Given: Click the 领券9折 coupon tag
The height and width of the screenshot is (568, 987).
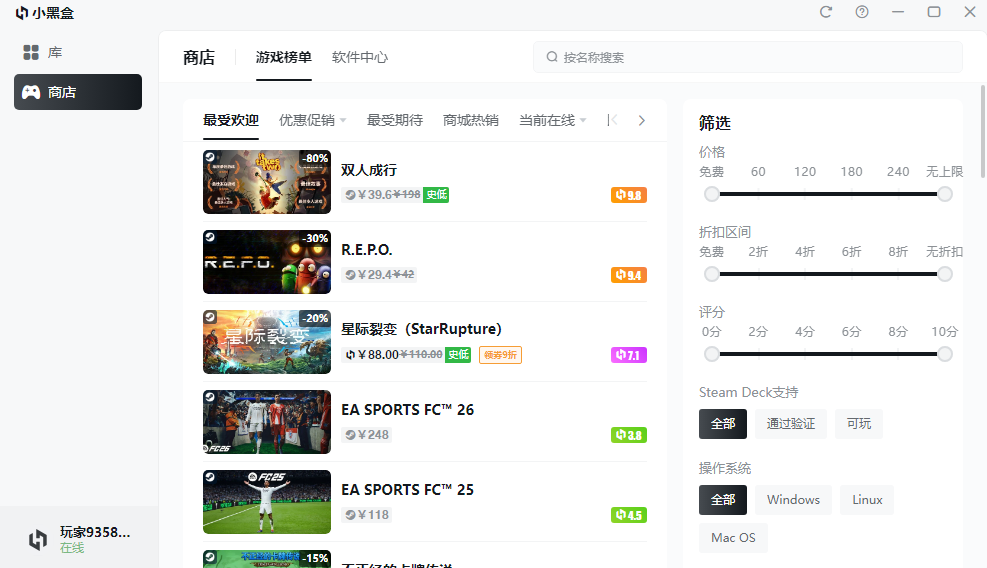Looking at the screenshot, I should click(x=500, y=355).
